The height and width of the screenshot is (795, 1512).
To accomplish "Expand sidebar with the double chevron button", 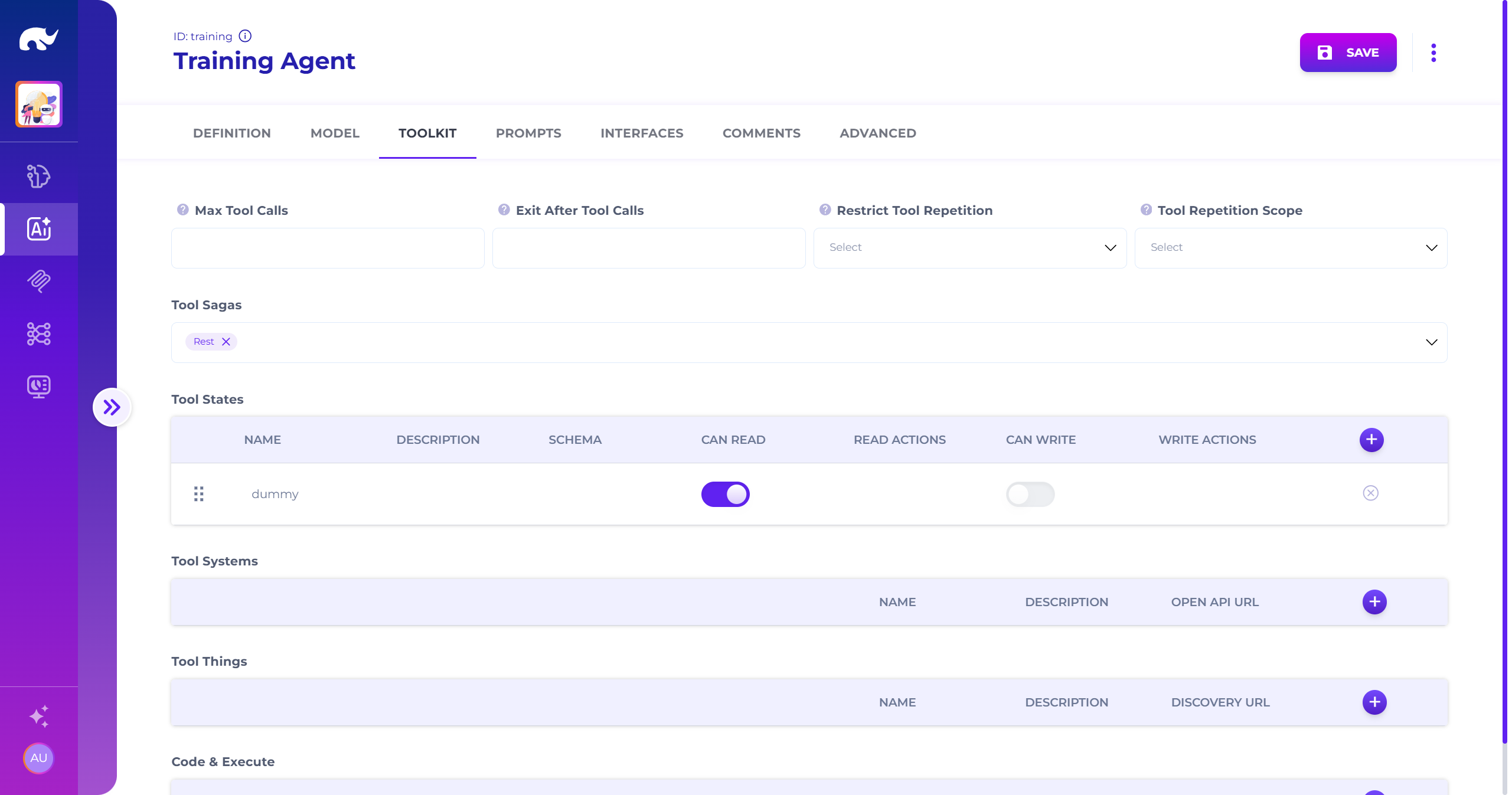I will [x=112, y=407].
